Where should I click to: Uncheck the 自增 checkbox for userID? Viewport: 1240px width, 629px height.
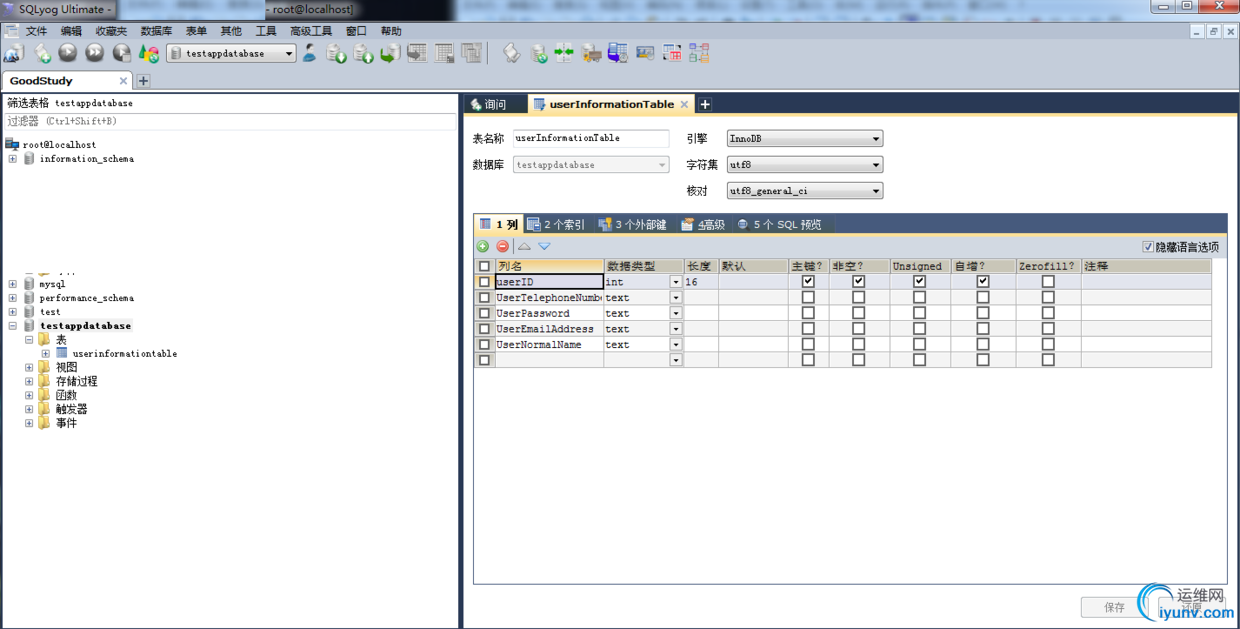(983, 282)
